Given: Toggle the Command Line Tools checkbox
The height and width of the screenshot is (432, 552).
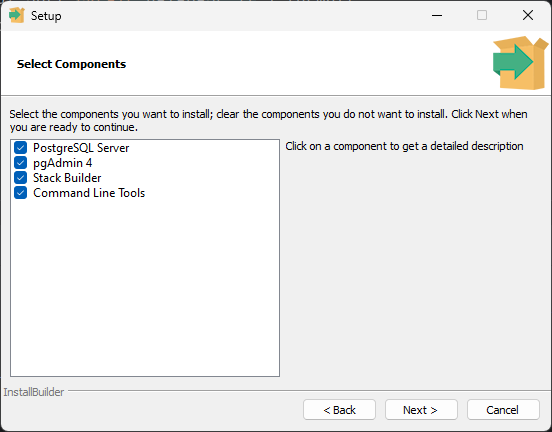Looking at the screenshot, I should click(x=20, y=193).
